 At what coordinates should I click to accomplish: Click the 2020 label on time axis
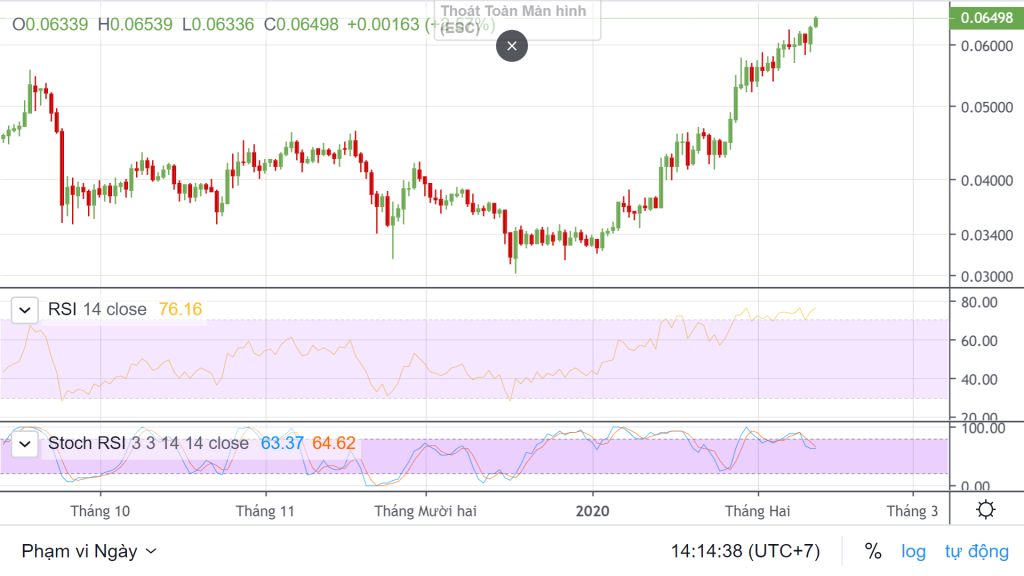(x=592, y=511)
